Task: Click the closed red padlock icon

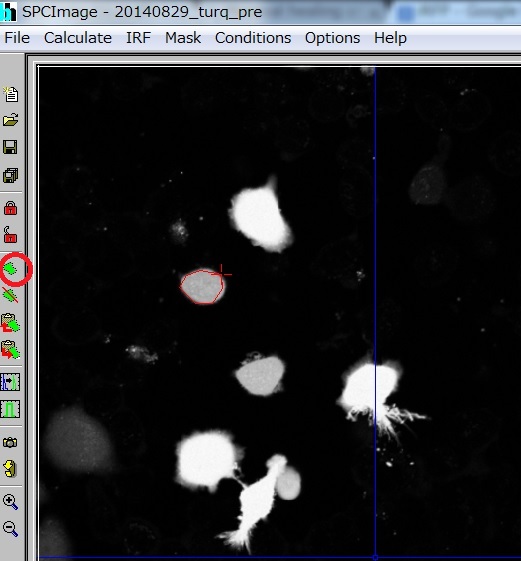Action: point(10,208)
